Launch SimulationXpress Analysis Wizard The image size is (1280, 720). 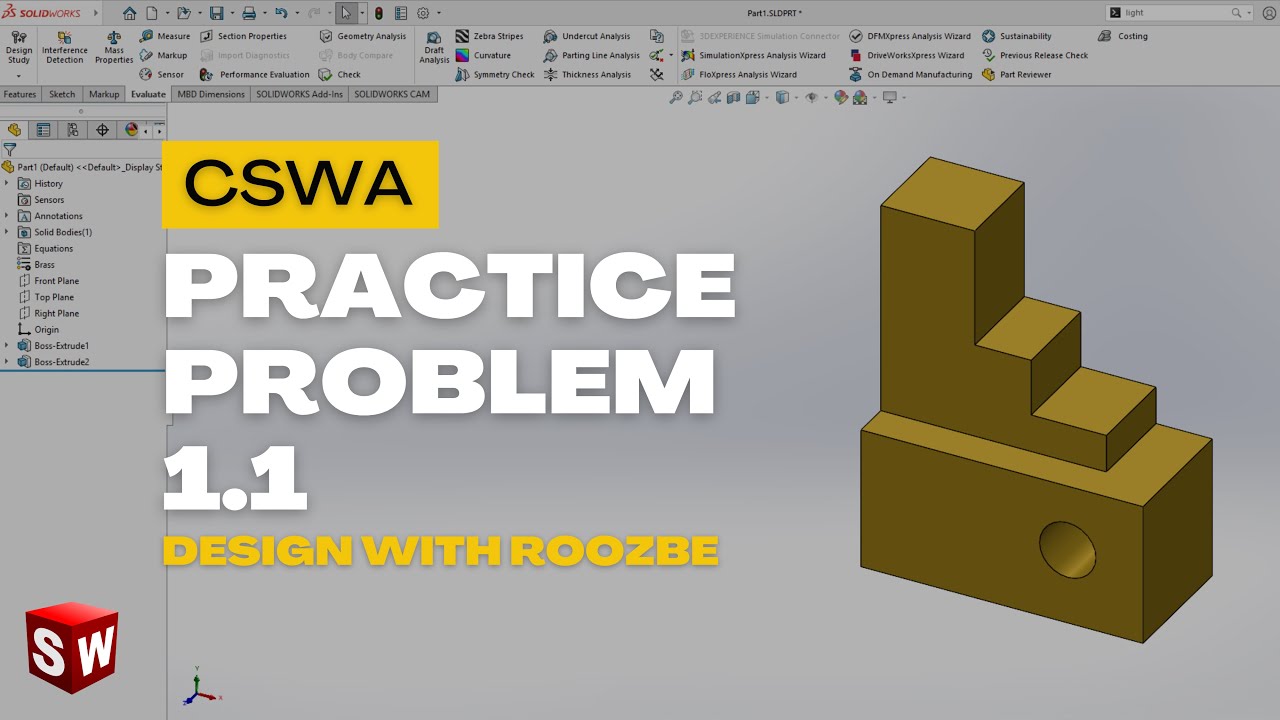(x=753, y=55)
